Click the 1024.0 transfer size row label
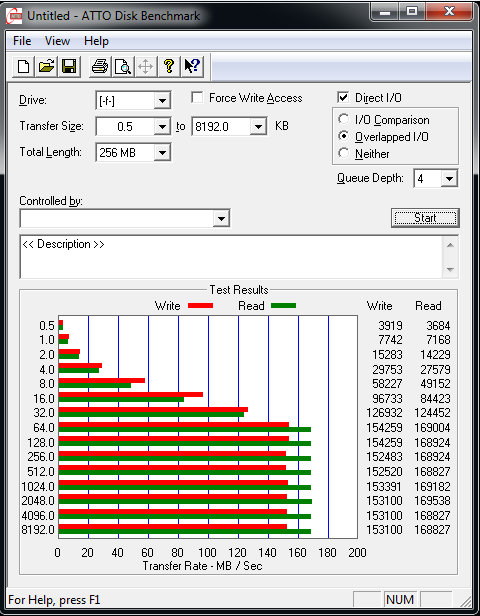 coord(38,487)
